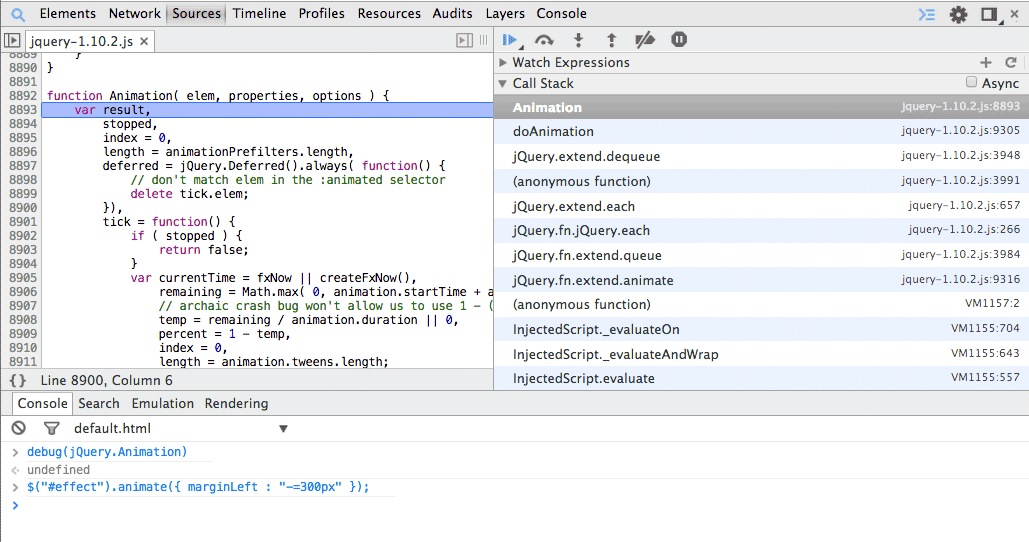Image resolution: width=1029 pixels, height=542 pixels.
Task: Open the Emulation drawer tab
Action: 162,403
